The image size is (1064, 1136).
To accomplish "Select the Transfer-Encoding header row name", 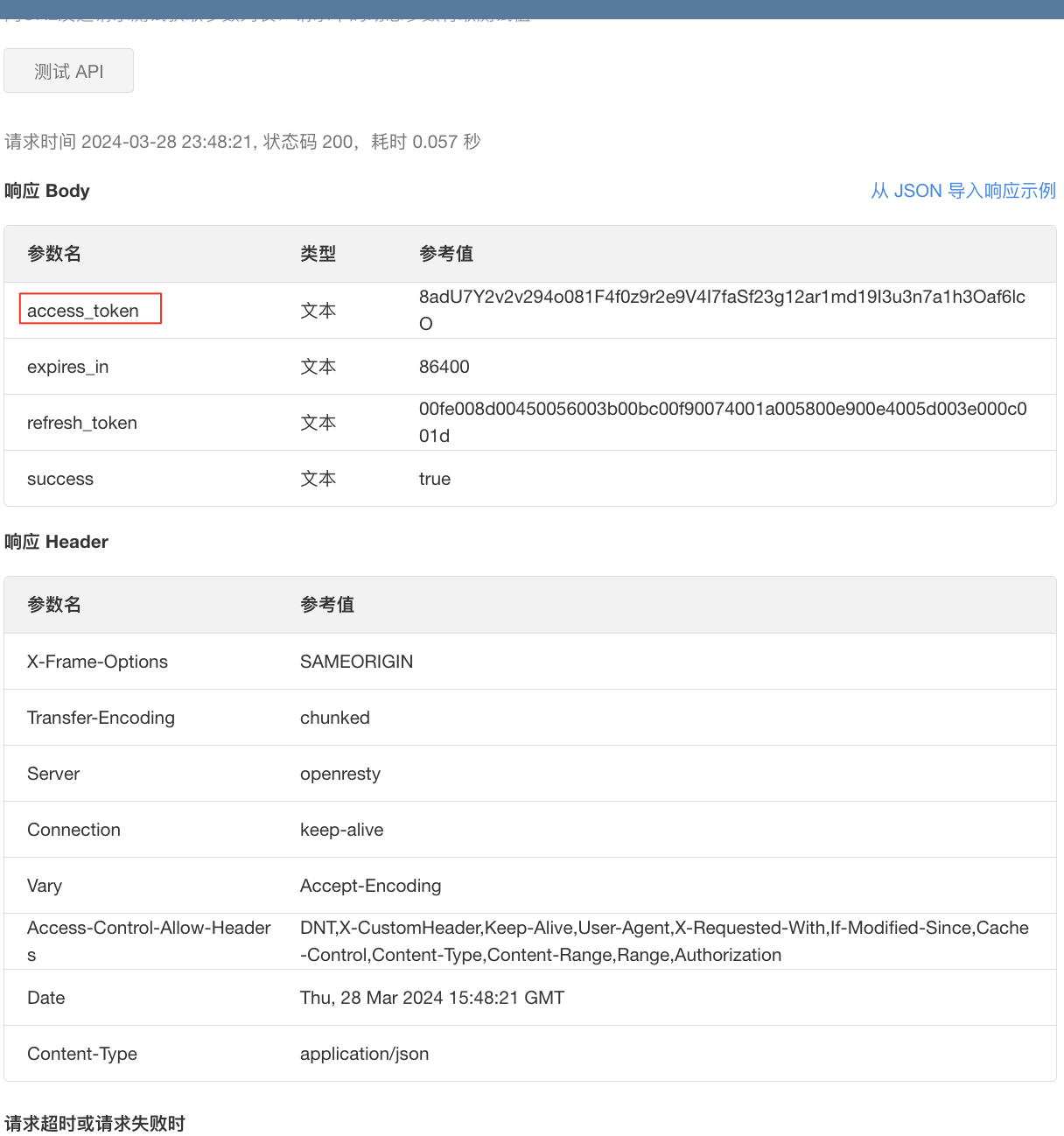I will [101, 718].
